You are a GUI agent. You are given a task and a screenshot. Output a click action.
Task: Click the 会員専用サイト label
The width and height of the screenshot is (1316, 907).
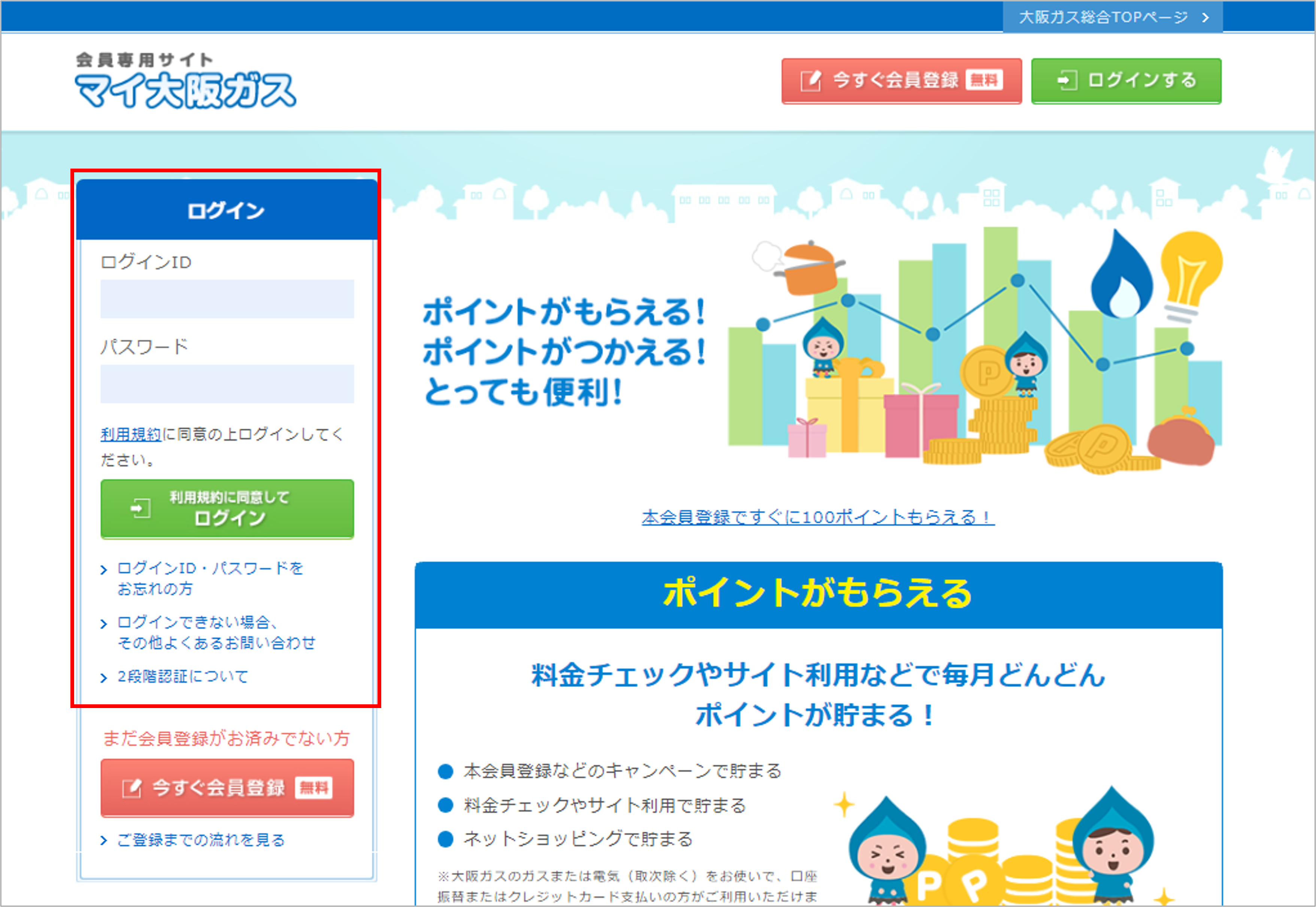coord(144,60)
